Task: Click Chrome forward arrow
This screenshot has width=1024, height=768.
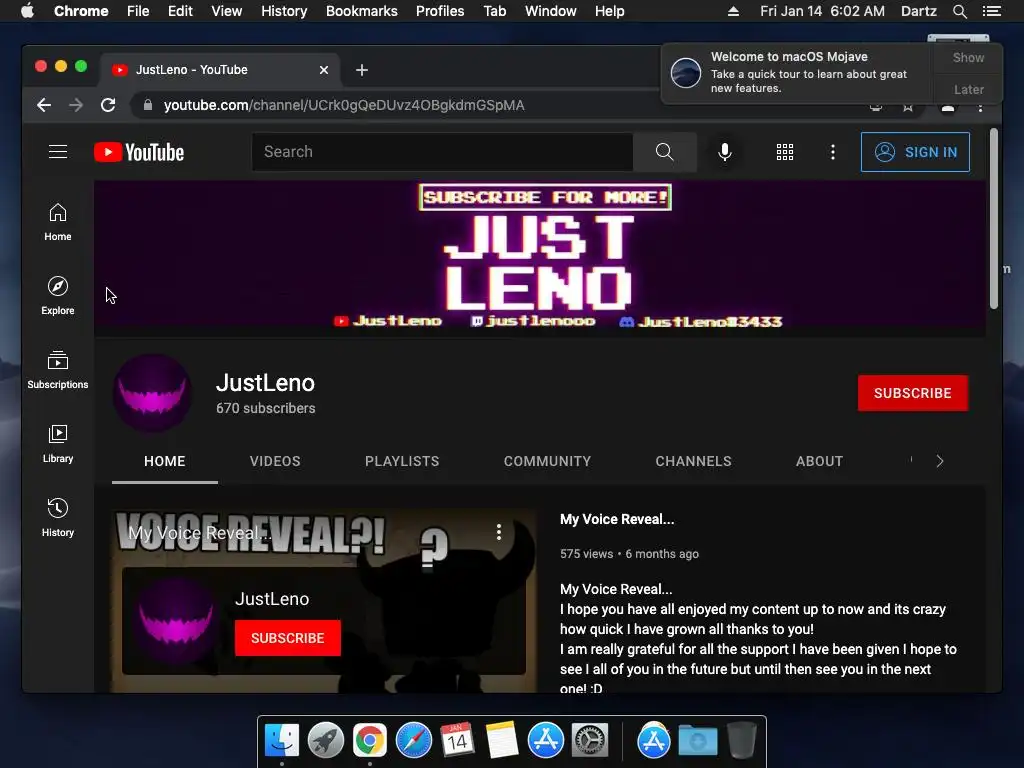Action: [x=76, y=105]
